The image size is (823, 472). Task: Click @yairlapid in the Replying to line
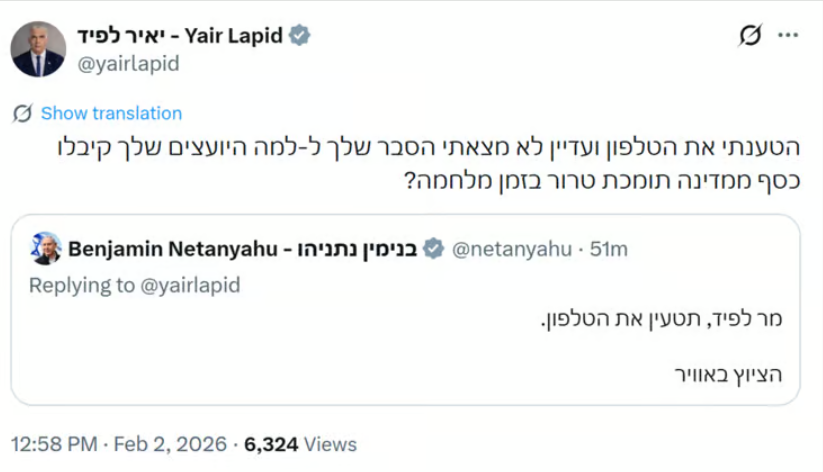pyautogui.click(x=186, y=285)
